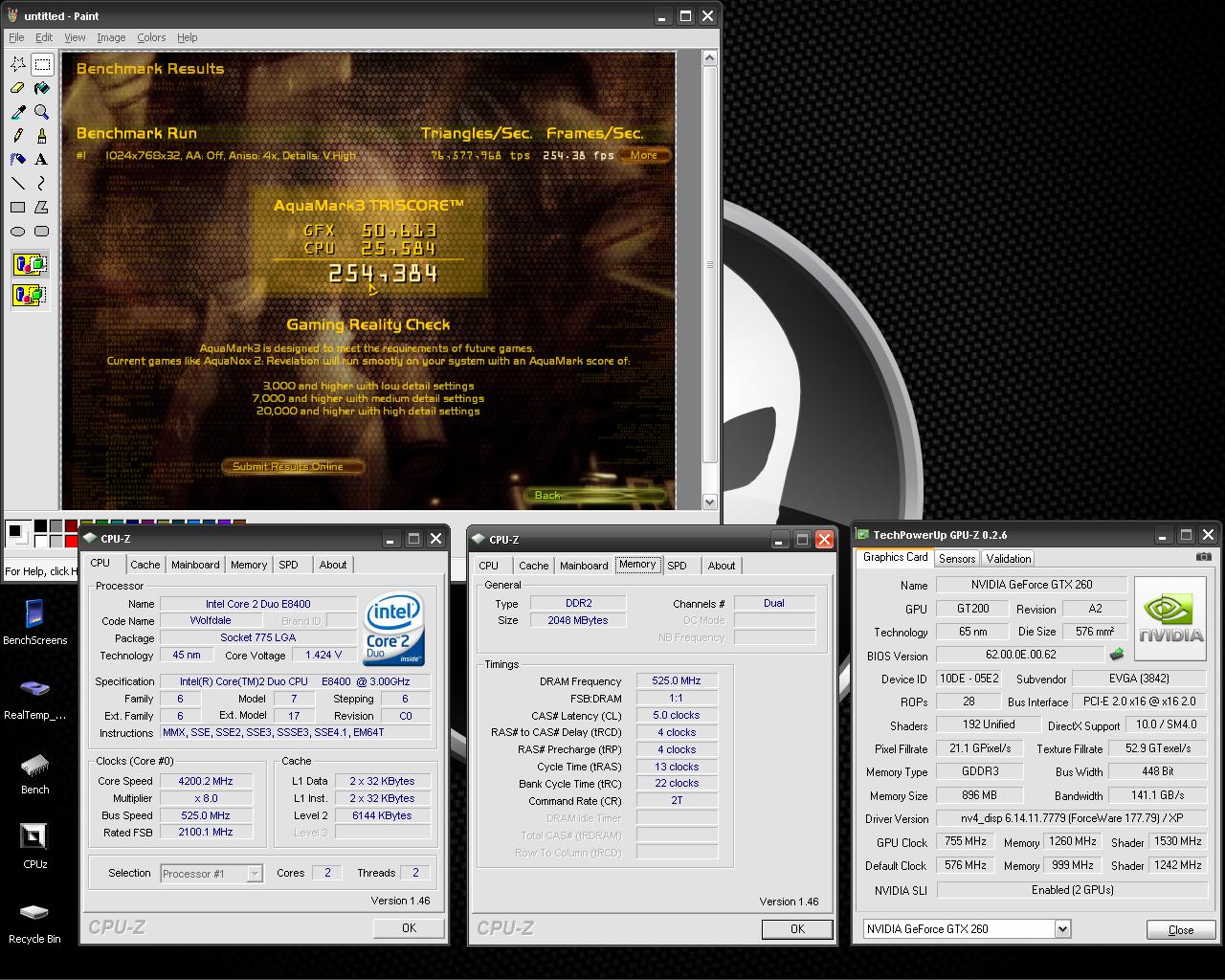Screen dimensions: 1225x980
Task: Pick the black color swatch in Paint palette
Action: click(41, 526)
